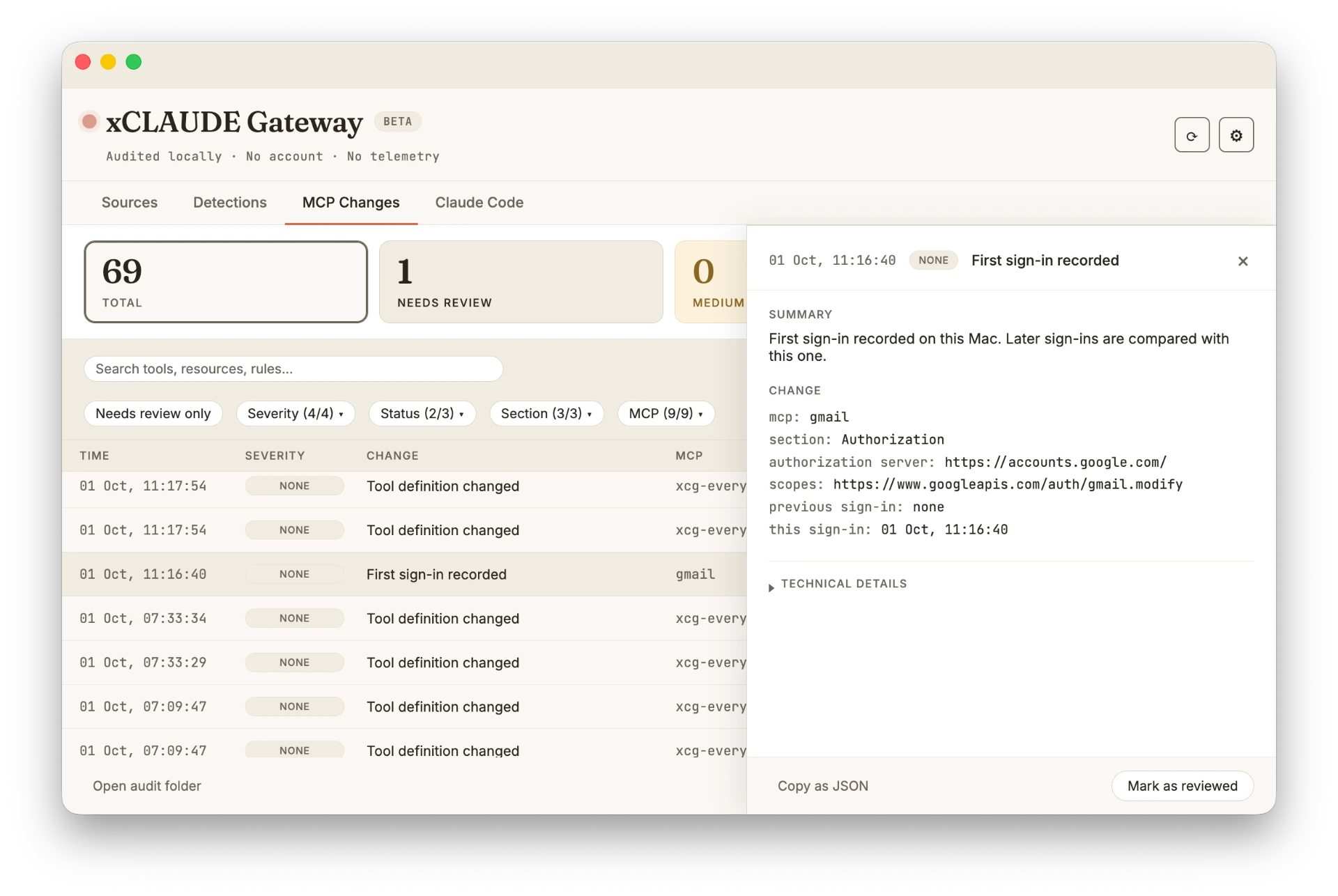Screen dimensions: 1338x896
Task: Focus the Search tools, resources, rules field
Action: point(293,369)
